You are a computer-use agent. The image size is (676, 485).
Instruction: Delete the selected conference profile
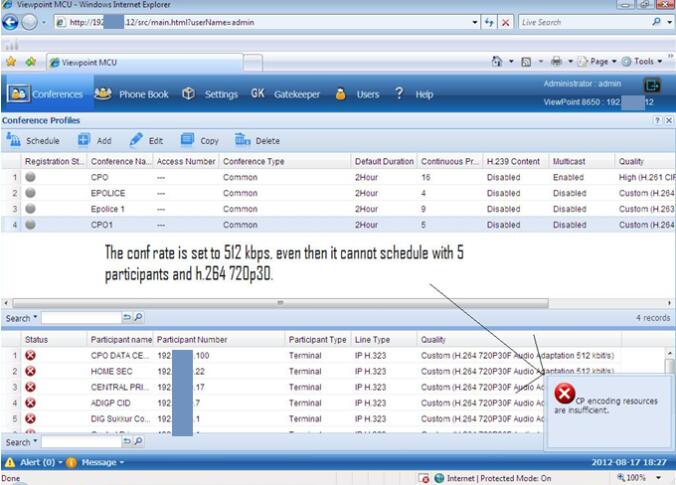[257, 141]
